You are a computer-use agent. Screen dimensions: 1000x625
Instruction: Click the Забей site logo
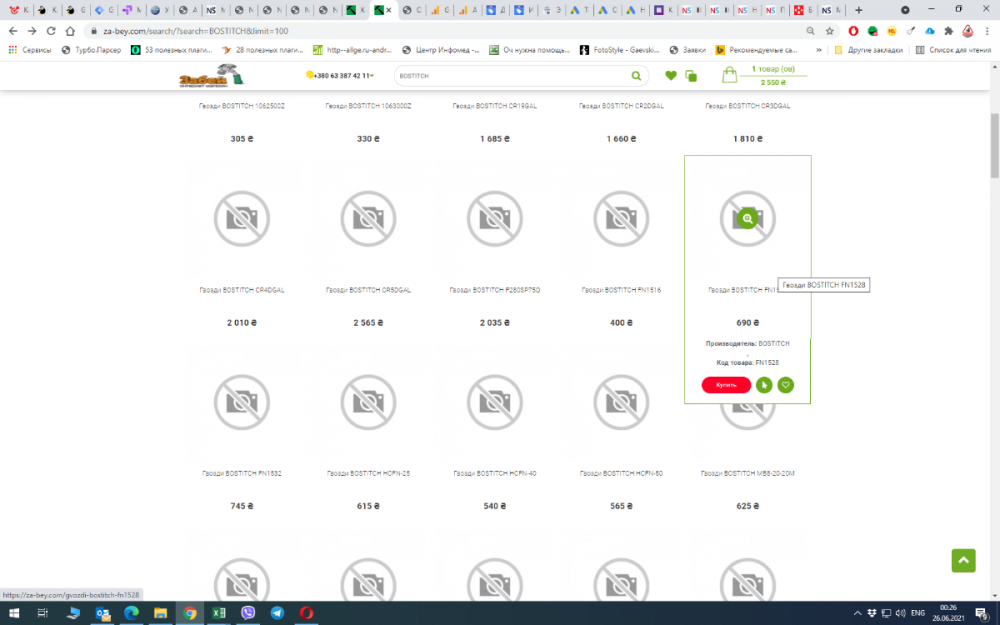(x=211, y=75)
